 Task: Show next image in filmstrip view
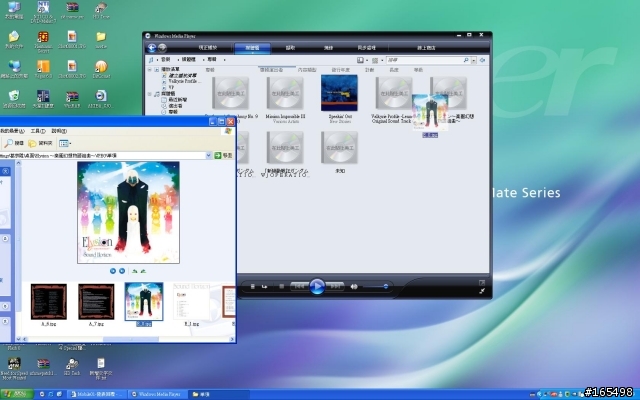click(x=122, y=271)
